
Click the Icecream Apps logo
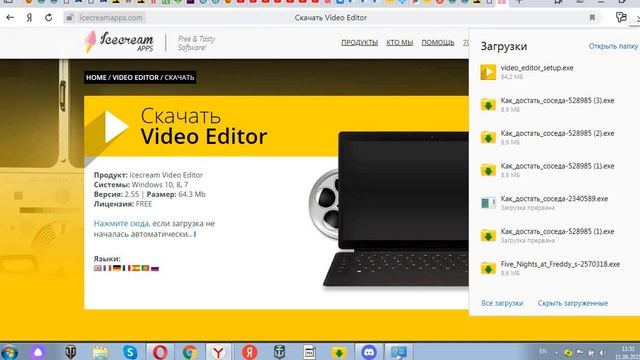(x=119, y=42)
